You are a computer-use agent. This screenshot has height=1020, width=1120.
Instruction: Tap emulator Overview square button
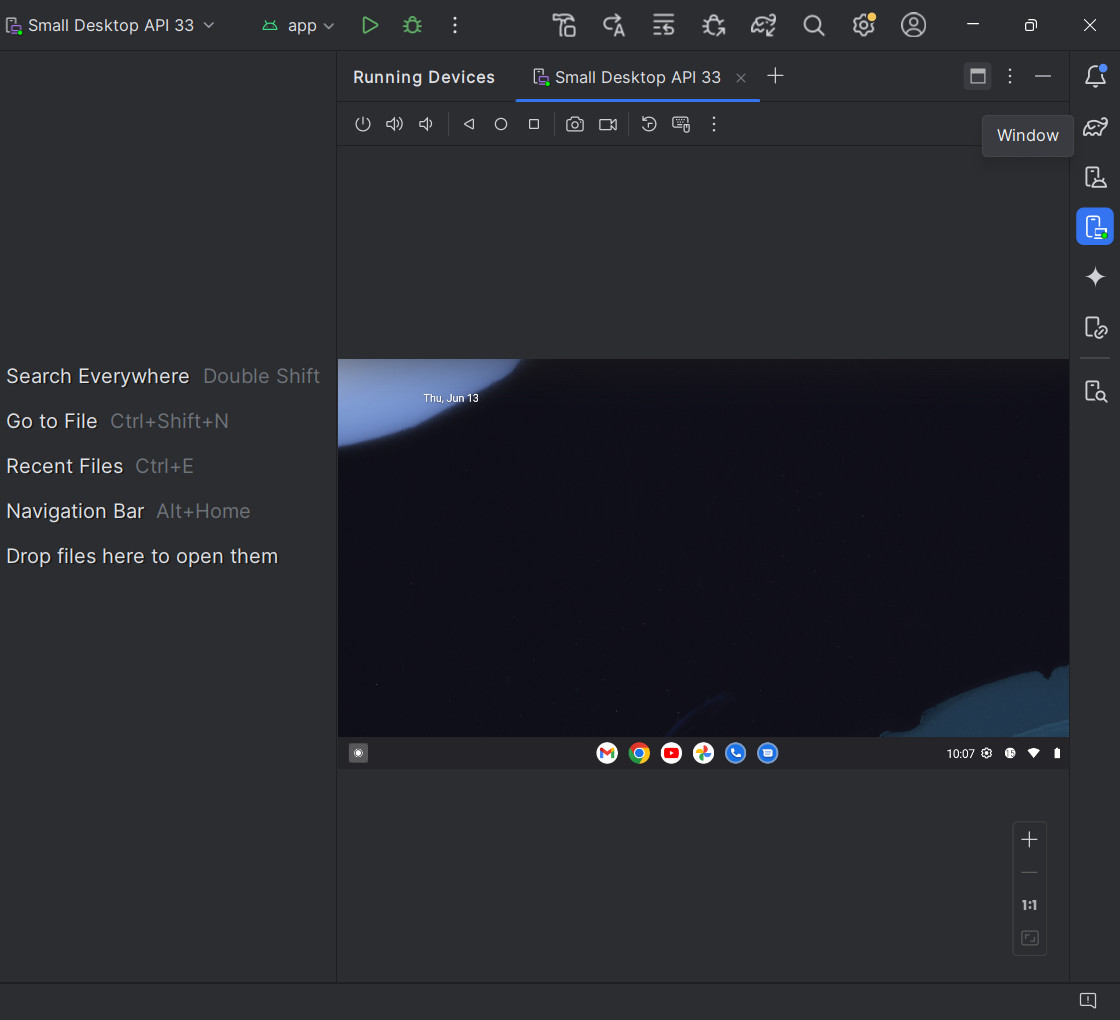pos(534,124)
